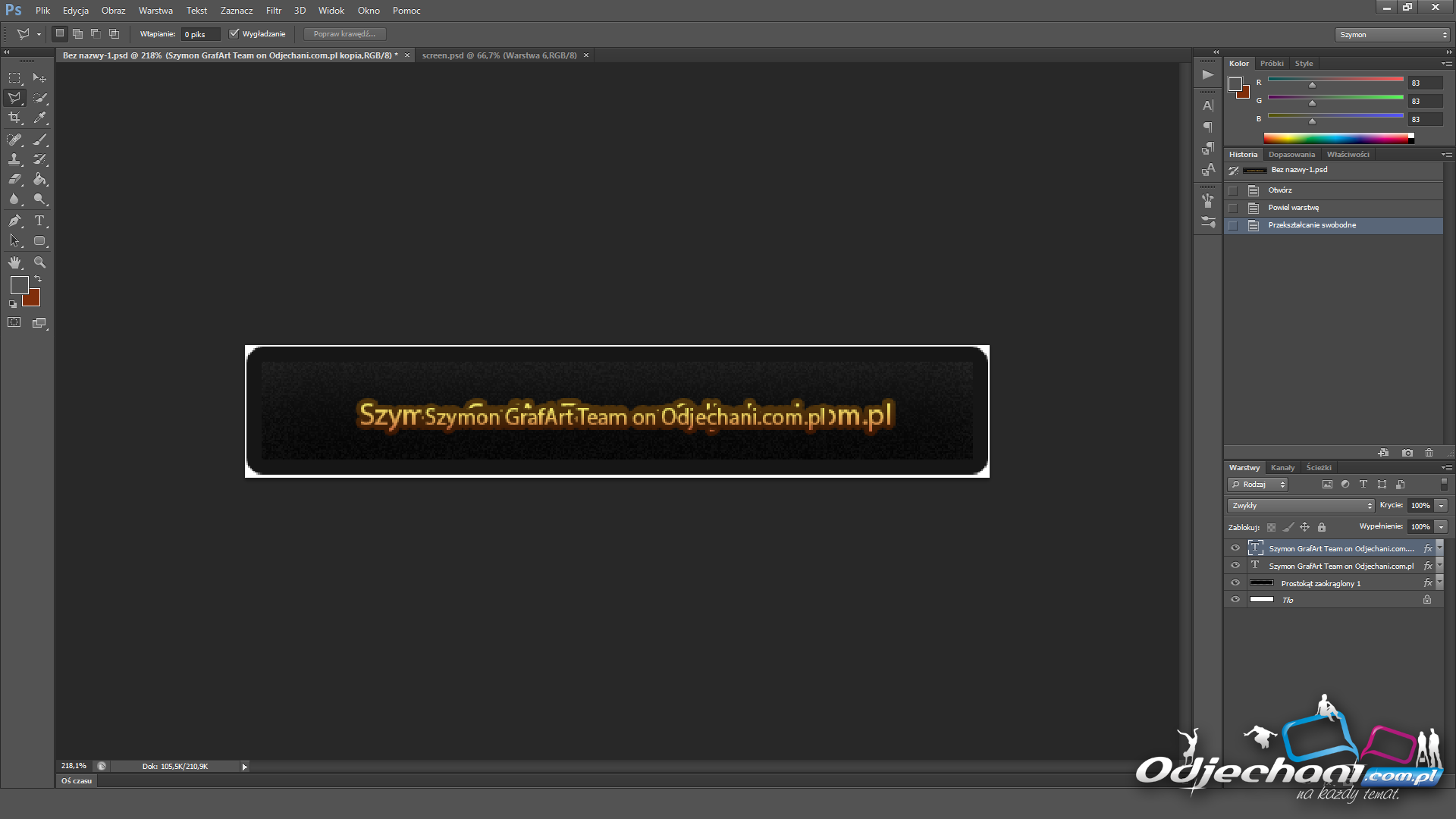Open the Kolor panel options menu

(1447, 64)
